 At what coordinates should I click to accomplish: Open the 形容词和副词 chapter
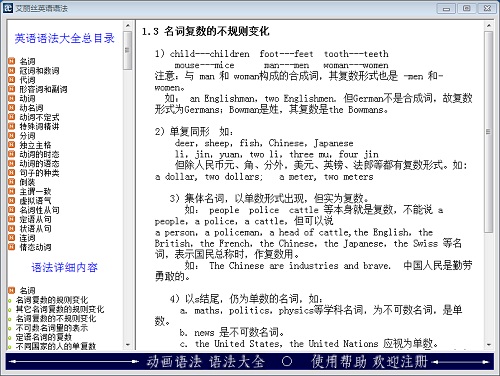click(43, 89)
